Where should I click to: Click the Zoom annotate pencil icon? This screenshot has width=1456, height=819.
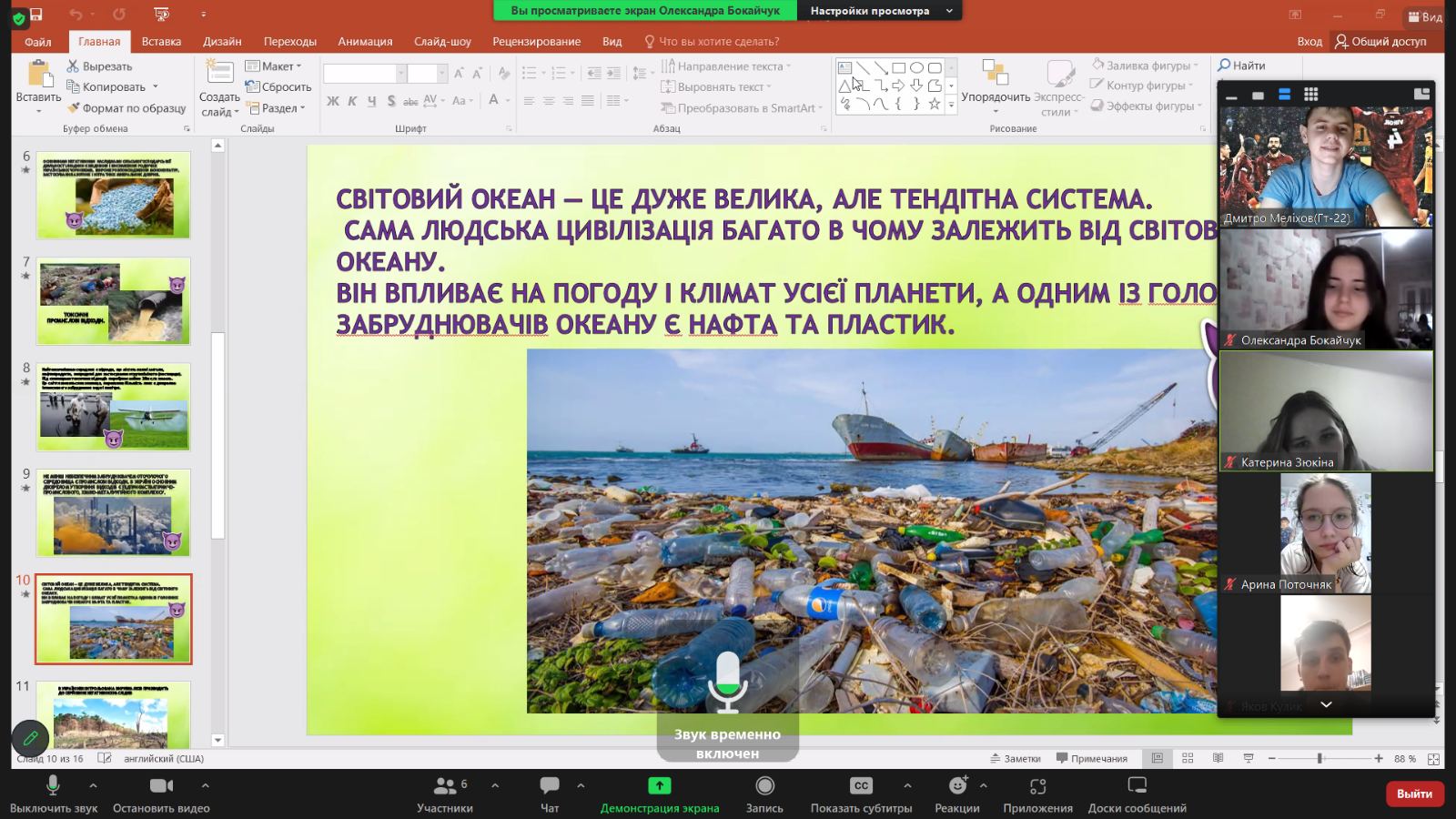pyautogui.click(x=30, y=738)
